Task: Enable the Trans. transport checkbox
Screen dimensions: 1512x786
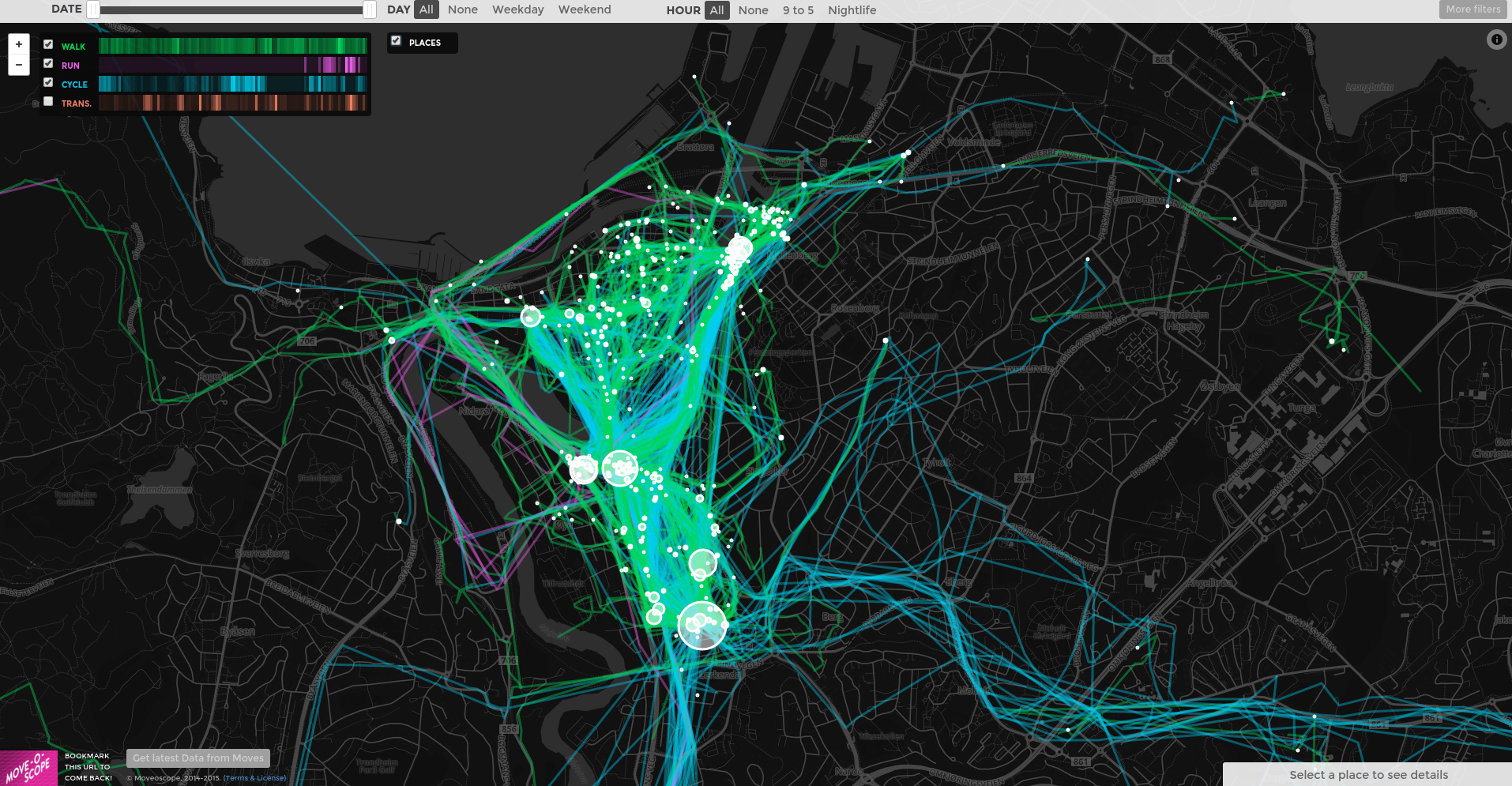Action: [48, 102]
